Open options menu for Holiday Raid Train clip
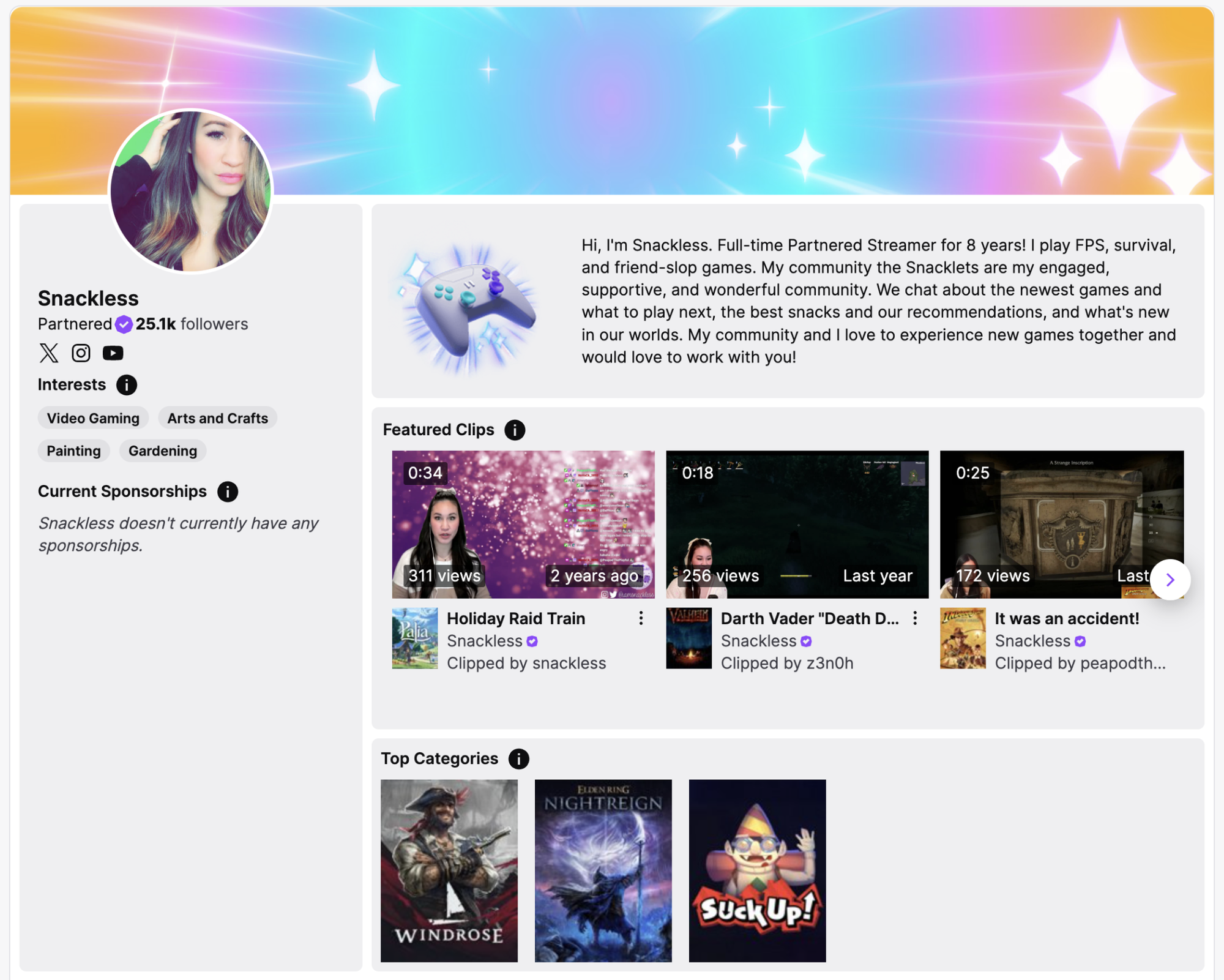Image resolution: width=1224 pixels, height=980 pixels. coord(641,618)
